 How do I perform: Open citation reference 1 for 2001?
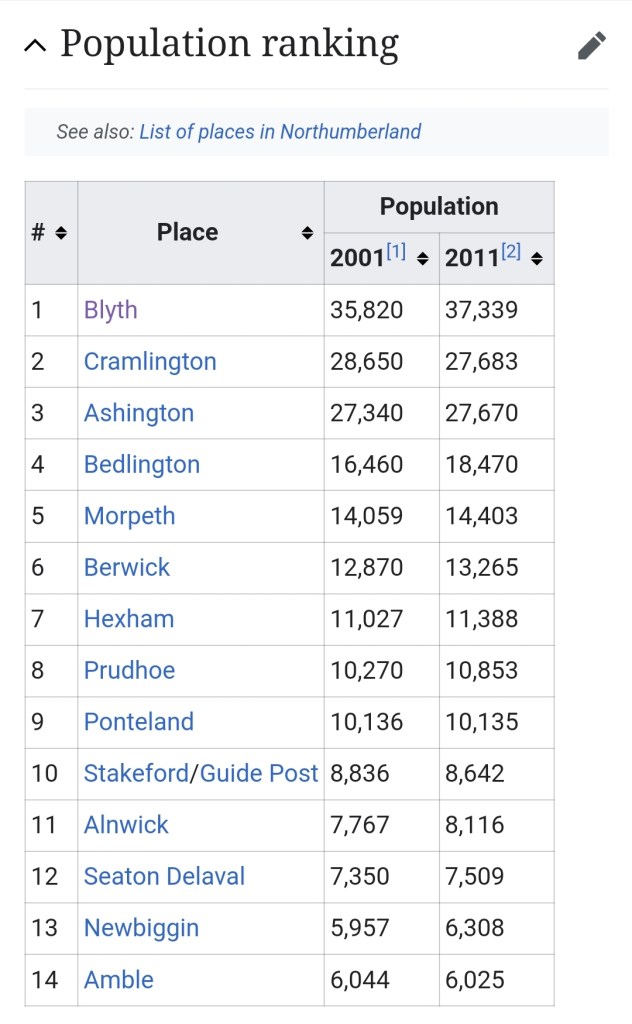(x=396, y=253)
